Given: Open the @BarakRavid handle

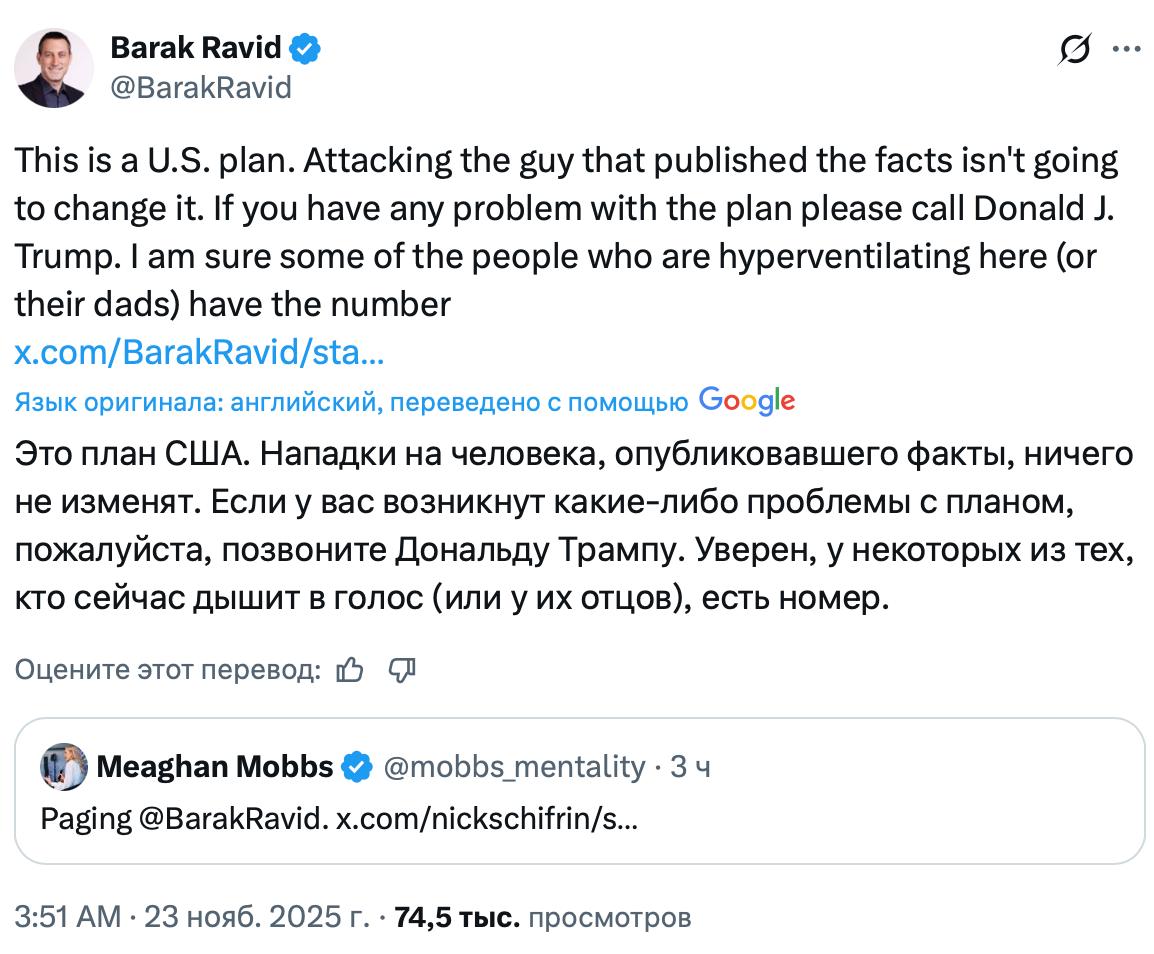Looking at the screenshot, I should coord(200,88).
